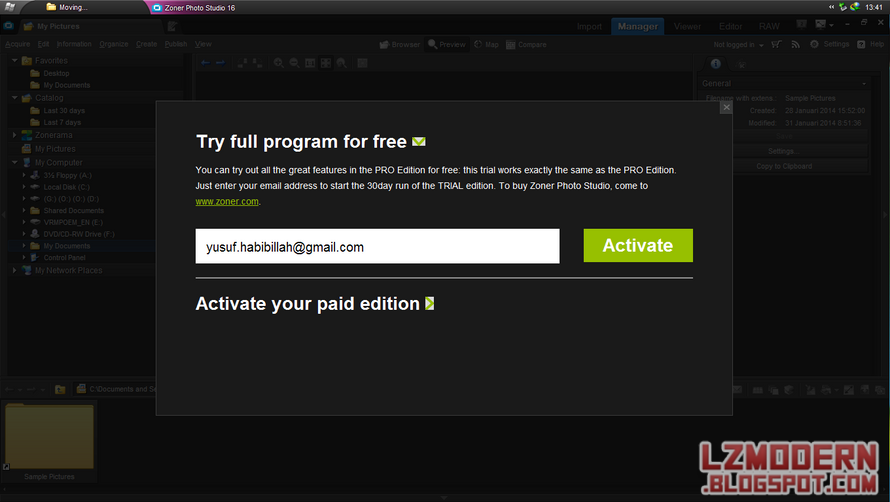Expand the Local Disk (C:) node
The height and width of the screenshot is (502, 890).
click(x=24, y=187)
